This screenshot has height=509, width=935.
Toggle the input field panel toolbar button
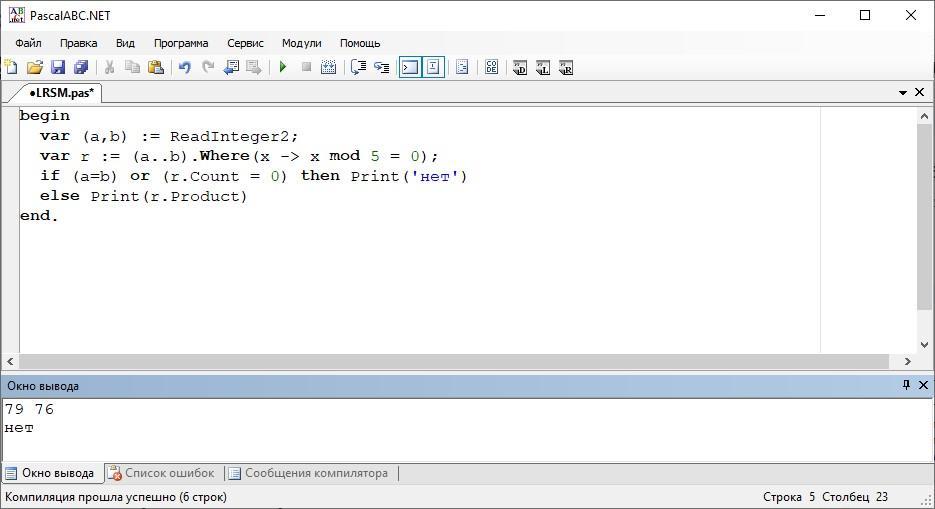point(434,67)
